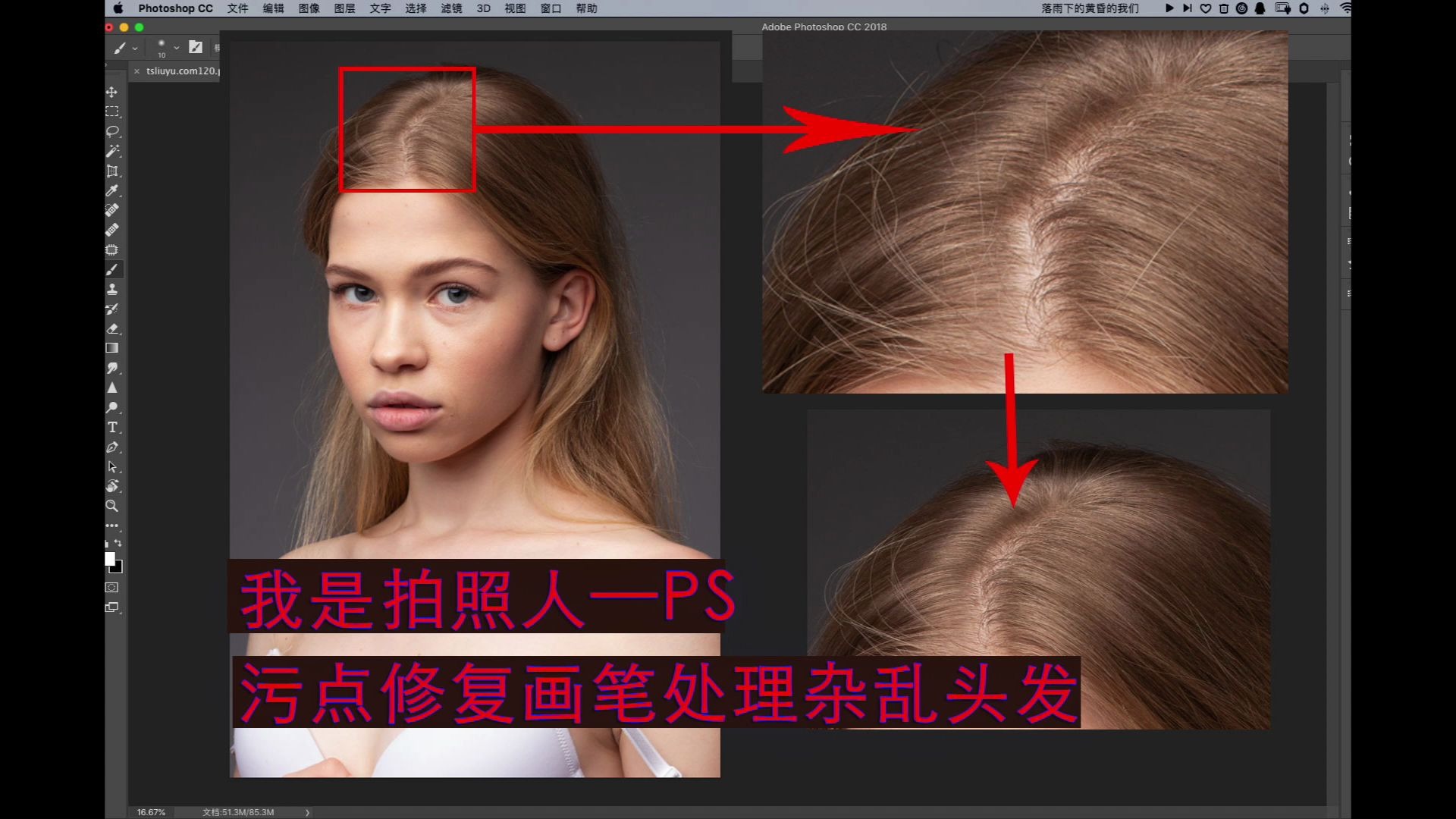
Task: Select the Clone Stamp tool
Action: pyautogui.click(x=112, y=289)
